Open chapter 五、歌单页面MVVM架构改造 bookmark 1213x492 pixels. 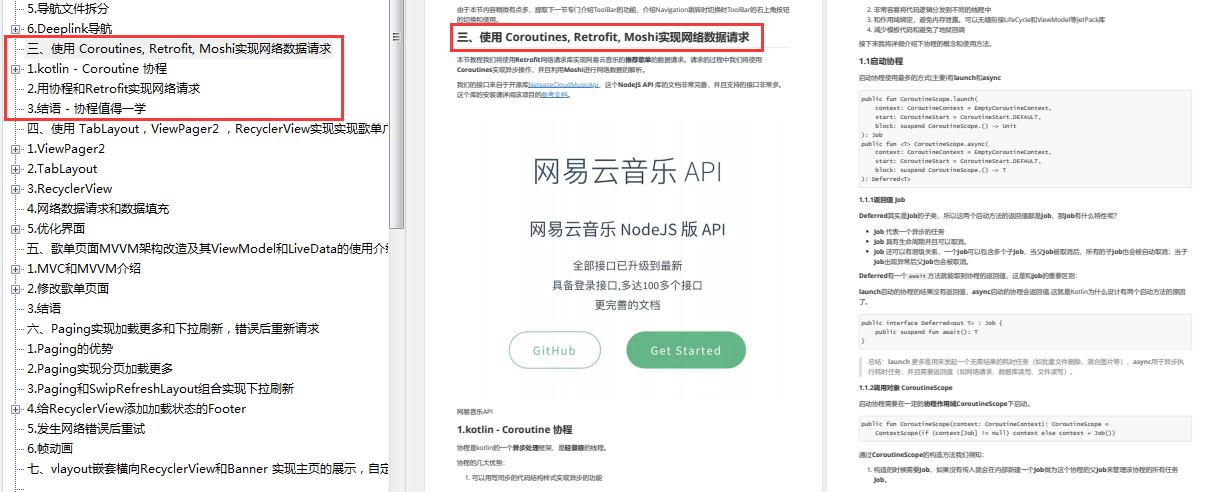(208, 249)
